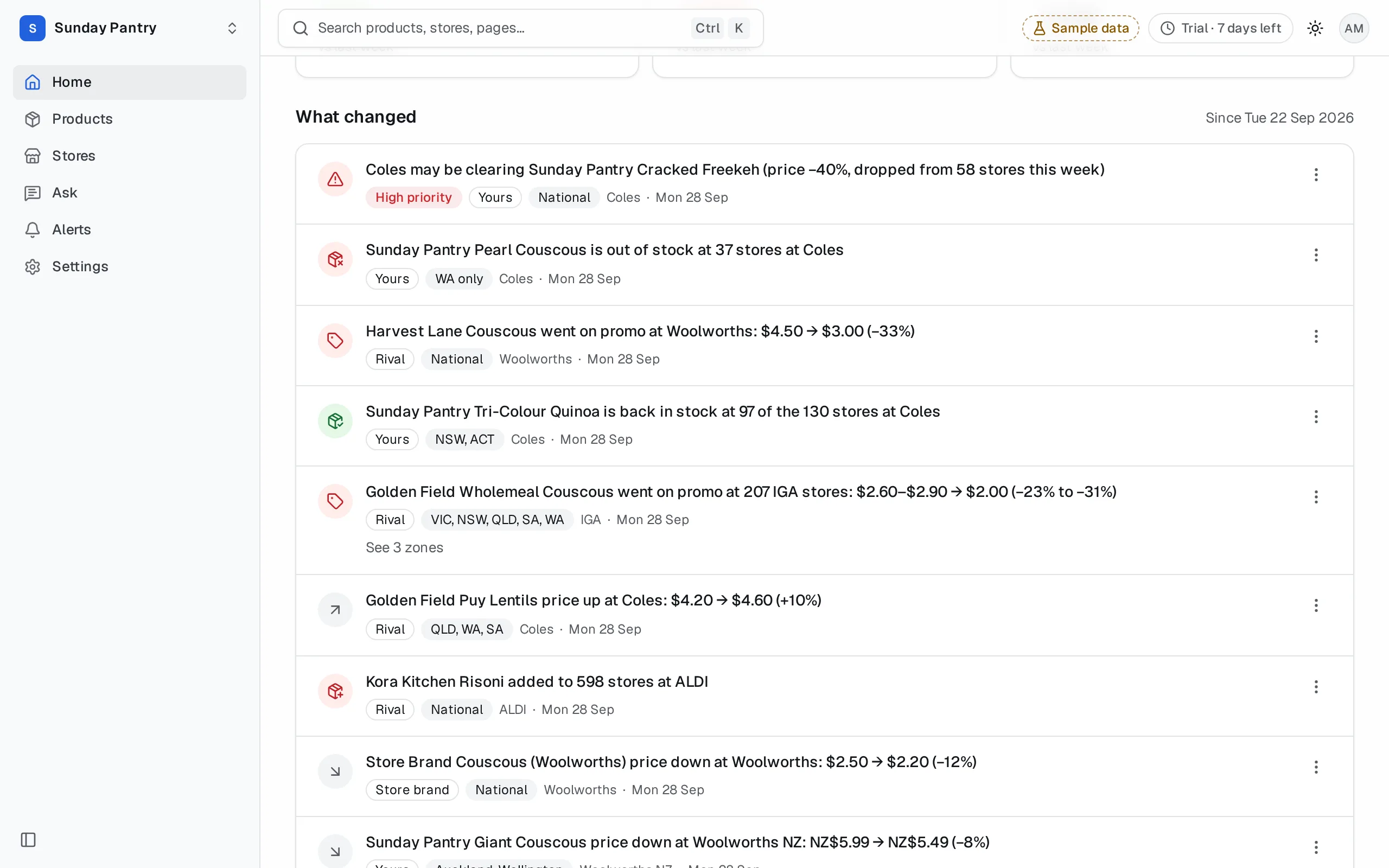Screen dimensions: 1389x868
Task: Click the NSW, ACT region tag
Action: pos(464,440)
